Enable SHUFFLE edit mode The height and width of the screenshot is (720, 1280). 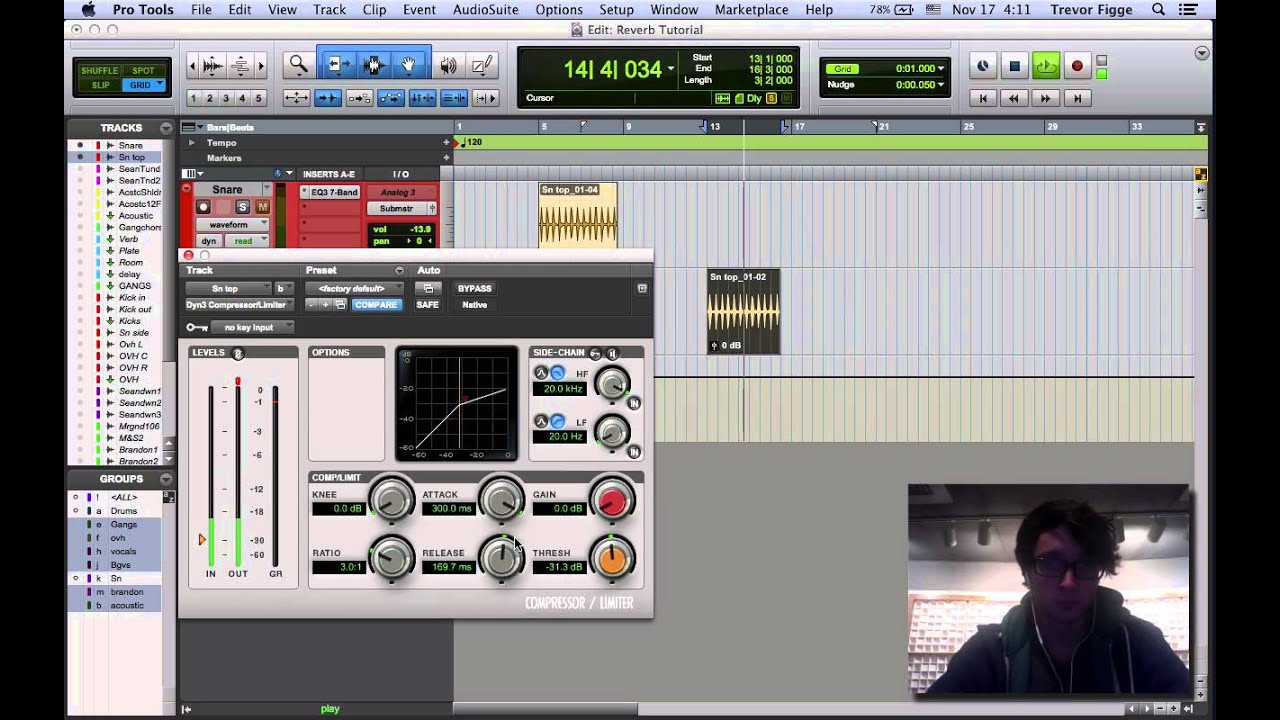click(x=99, y=71)
